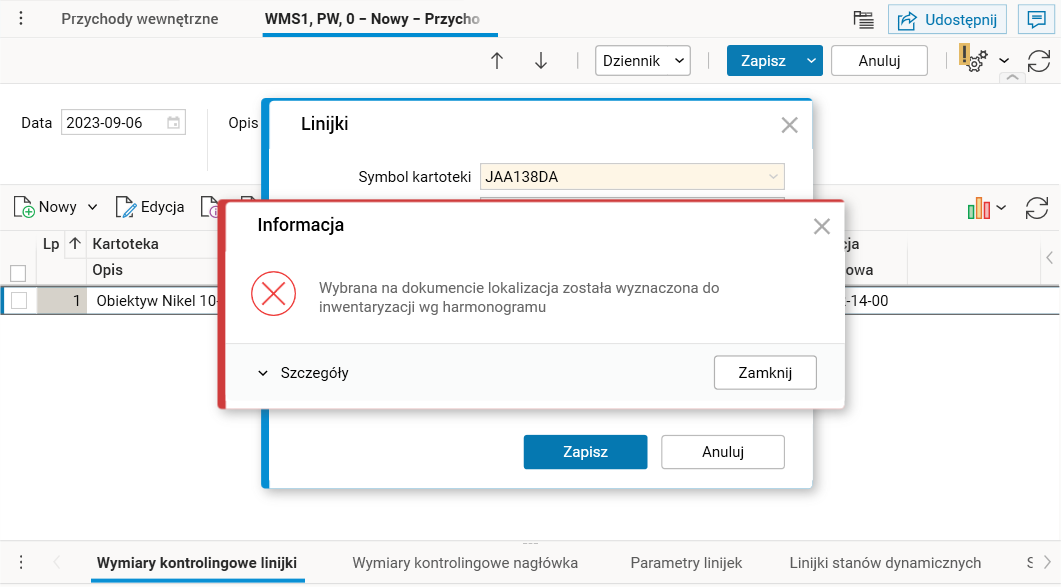
Task: Click the Zamknij button in the Informacja dialog
Action: (764, 371)
